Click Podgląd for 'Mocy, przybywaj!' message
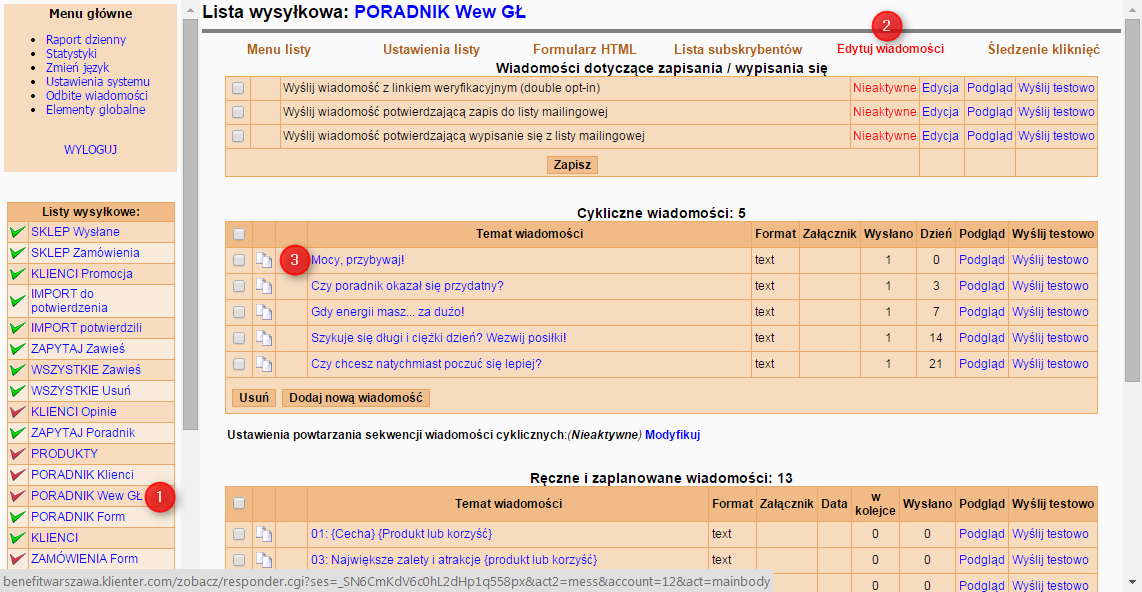 [x=981, y=260]
